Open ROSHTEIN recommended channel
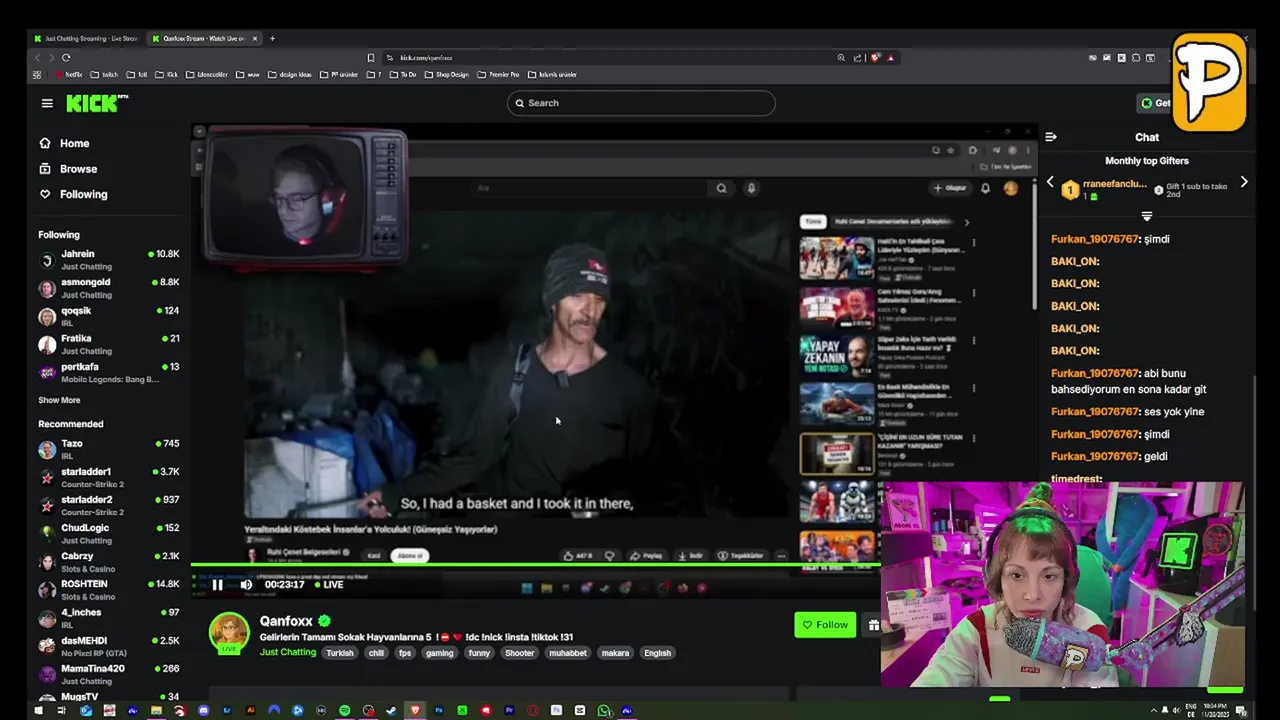Image resolution: width=1280 pixels, height=720 pixels. click(109, 590)
